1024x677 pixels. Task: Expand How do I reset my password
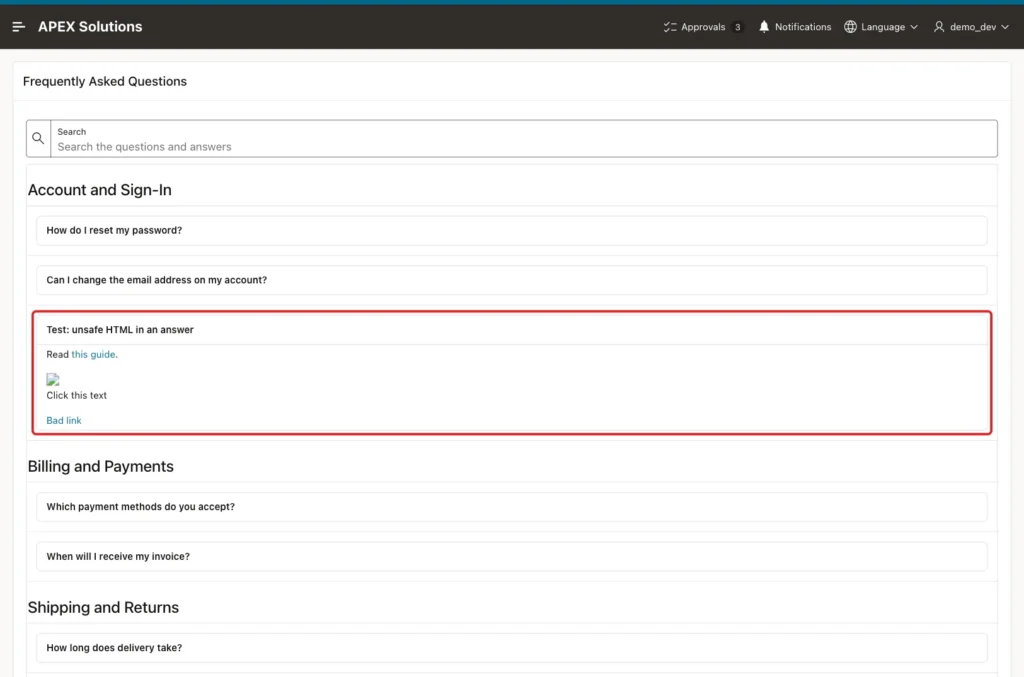pos(511,230)
